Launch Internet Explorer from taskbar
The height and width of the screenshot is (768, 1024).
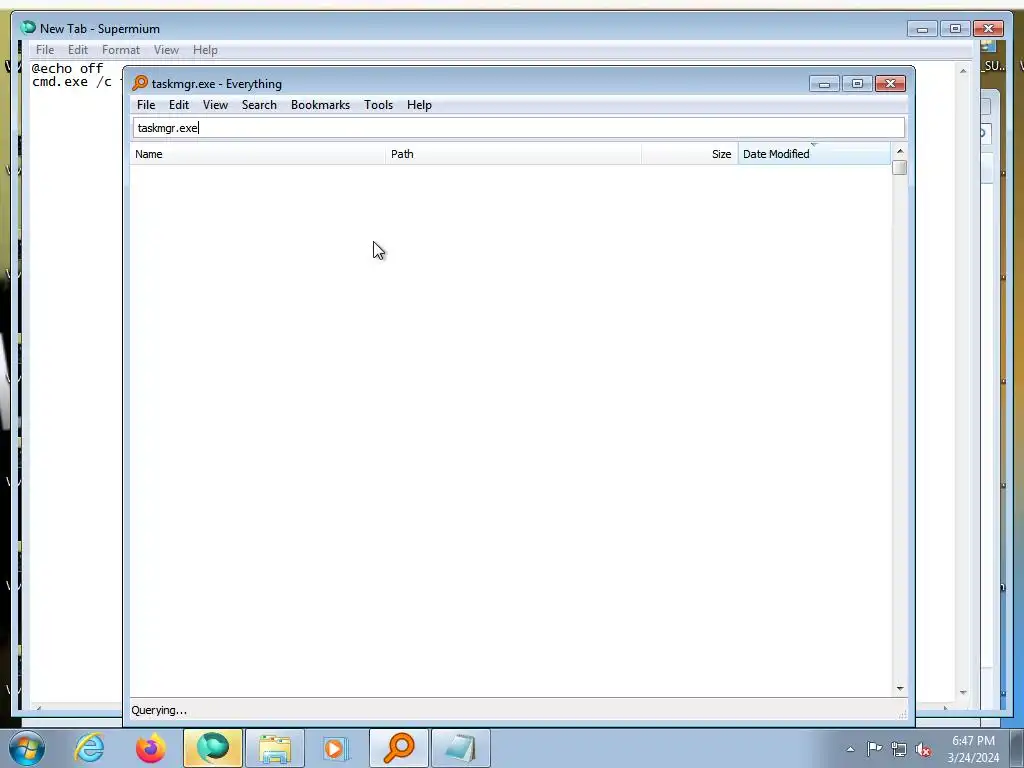[89, 748]
